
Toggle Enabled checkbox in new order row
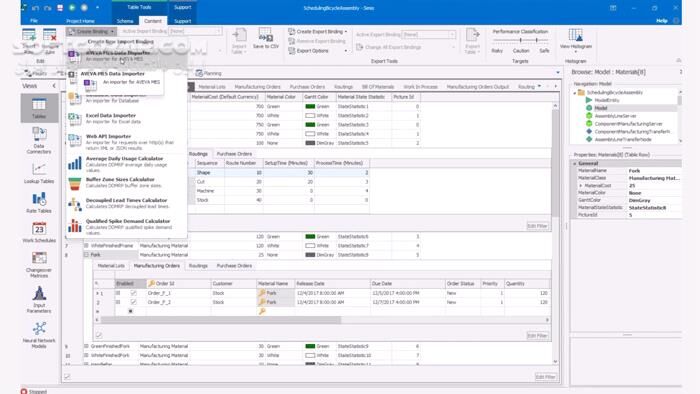tap(131, 311)
